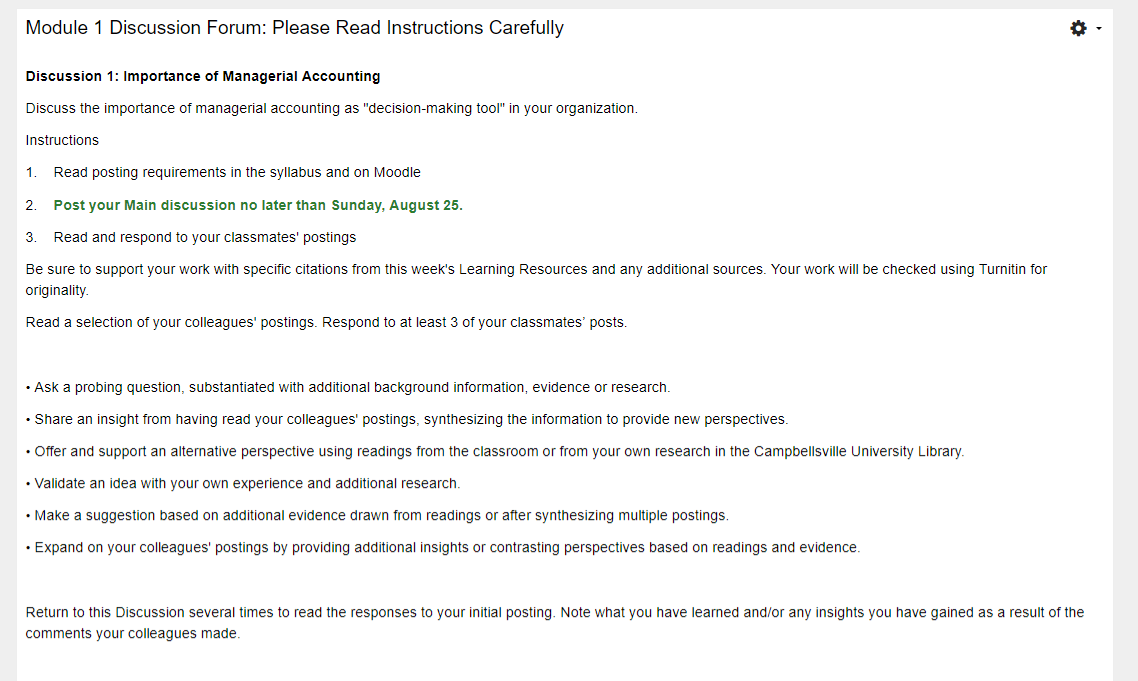Select the 'Ask a probing question' bullet
Viewport: 1138px width, 681px height.
[348, 388]
